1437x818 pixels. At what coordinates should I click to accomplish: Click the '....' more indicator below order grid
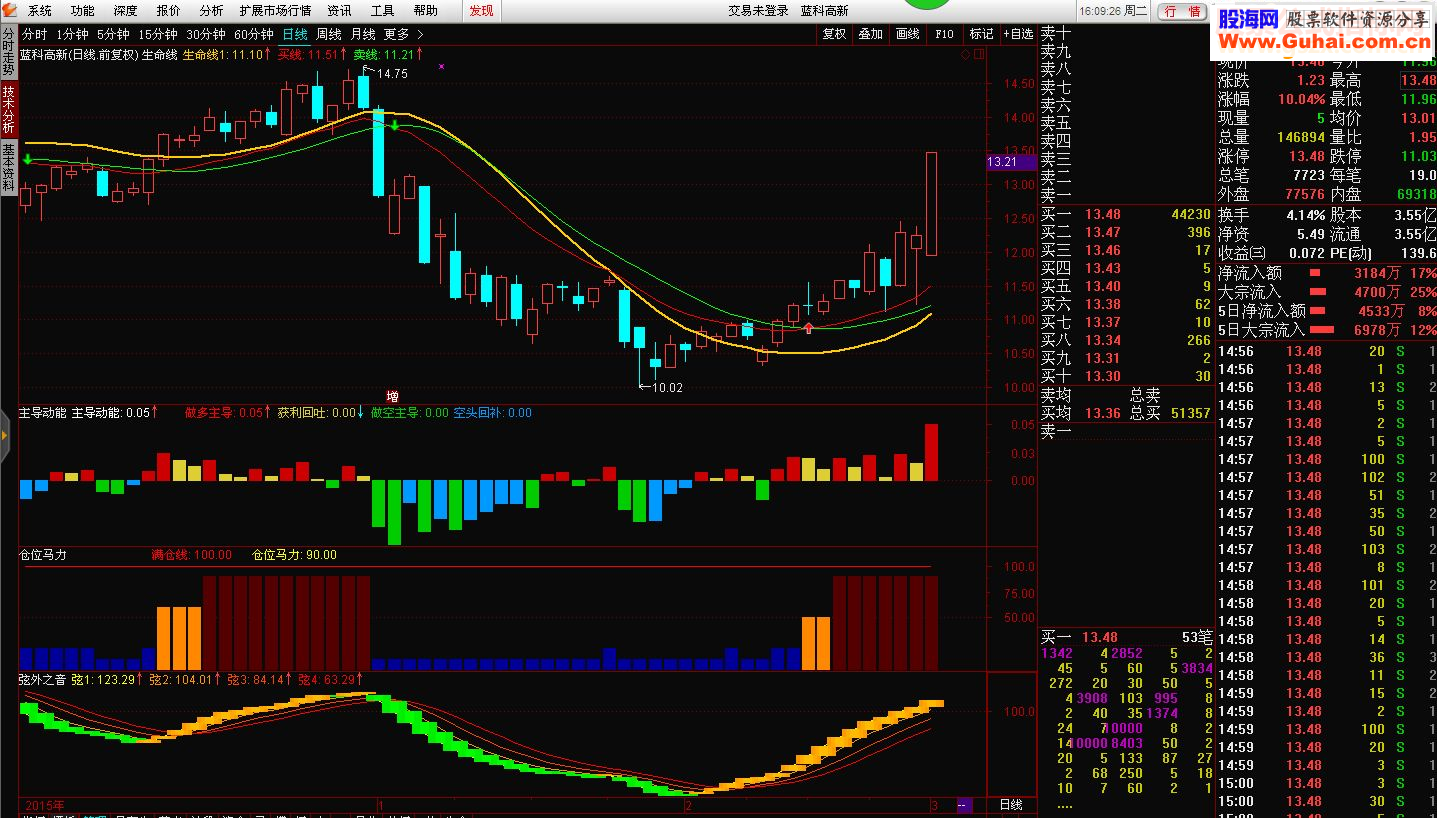[1064, 804]
